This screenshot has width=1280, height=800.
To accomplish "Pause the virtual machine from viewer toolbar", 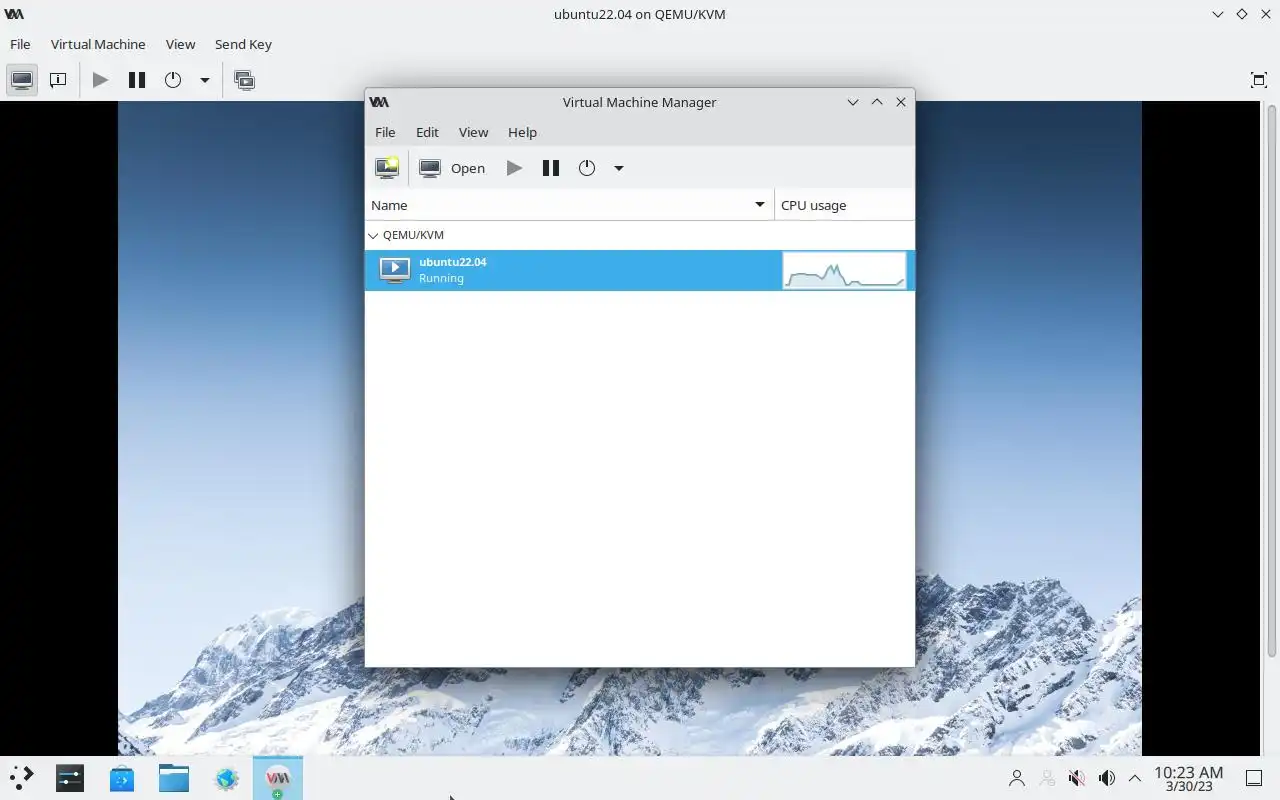I will (137, 80).
